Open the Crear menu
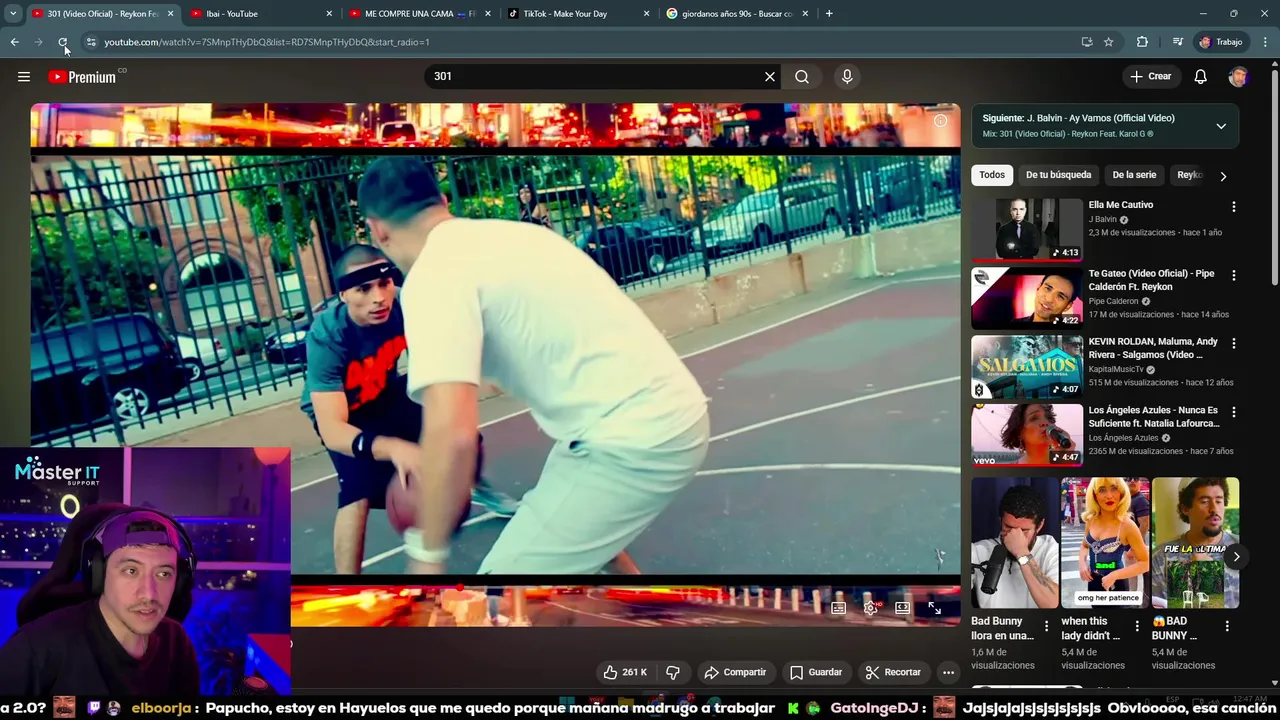 pyautogui.click(x=1150, y=77)
